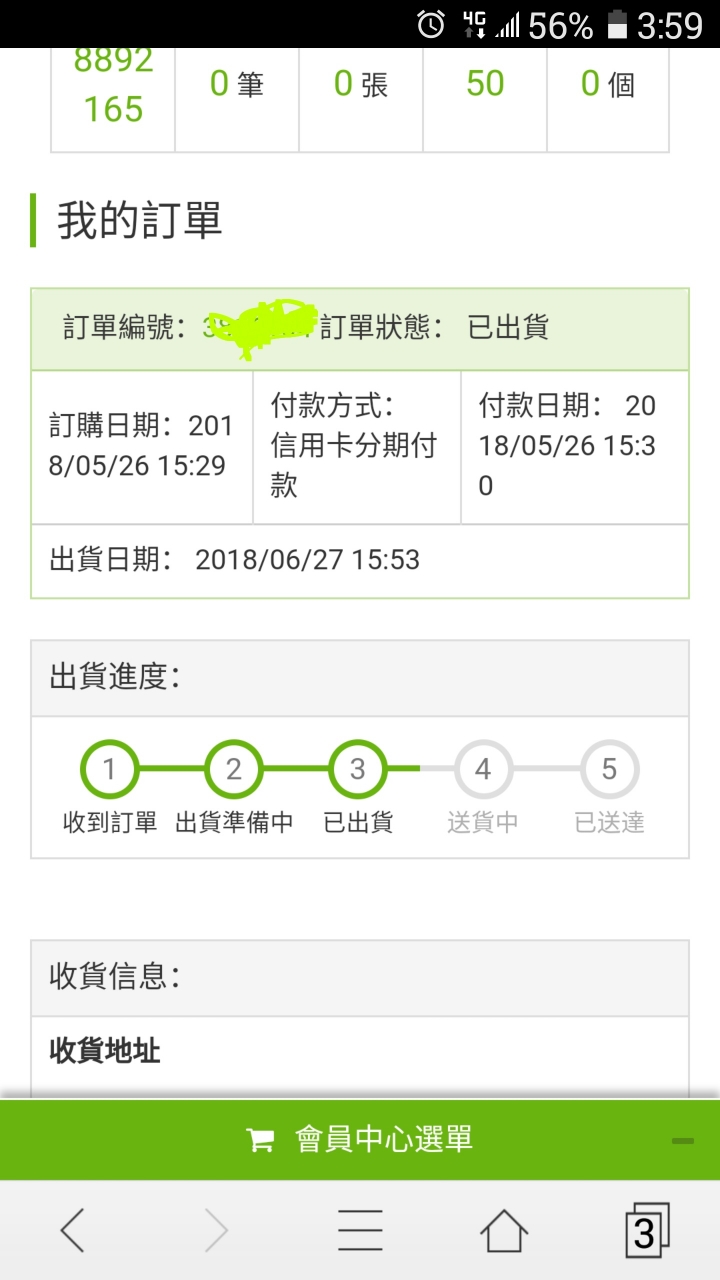Open the browser hamburger menu
This screenshot has height=1280, width=720.
(360, 1230)
